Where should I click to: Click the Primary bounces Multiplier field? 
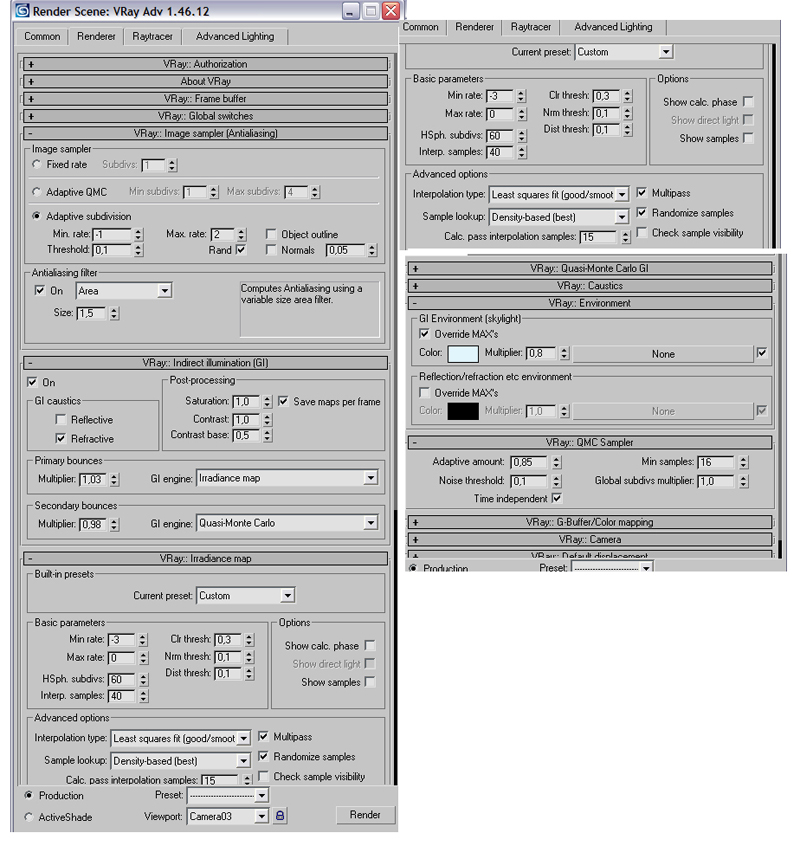[94, 479]
